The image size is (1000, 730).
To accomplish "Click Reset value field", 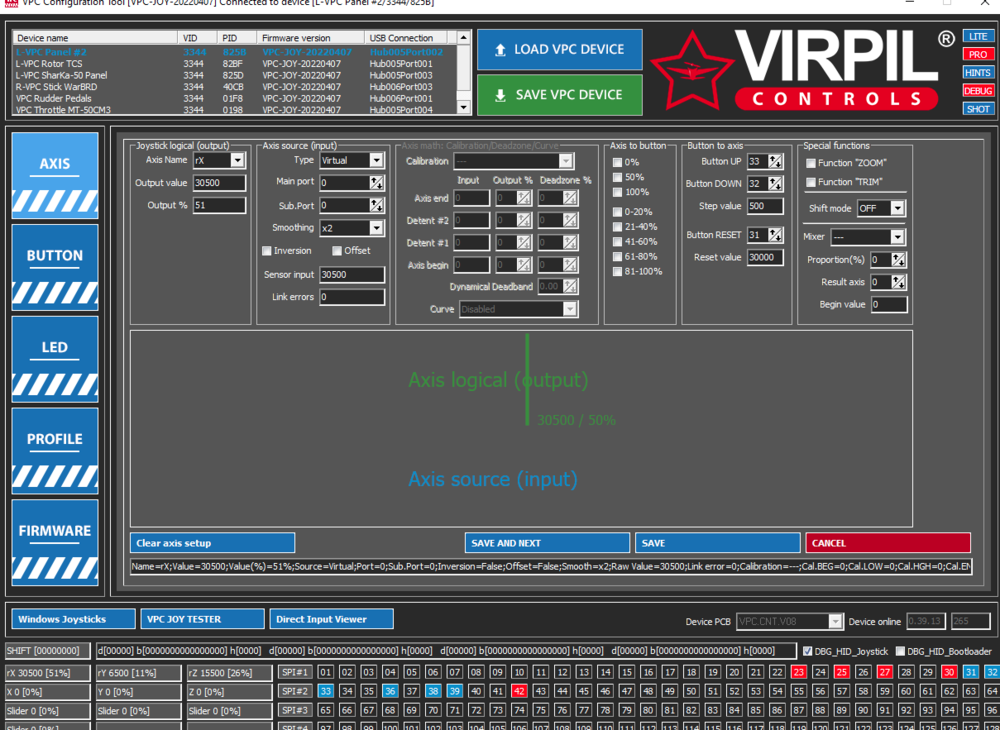I will (765, 258).
